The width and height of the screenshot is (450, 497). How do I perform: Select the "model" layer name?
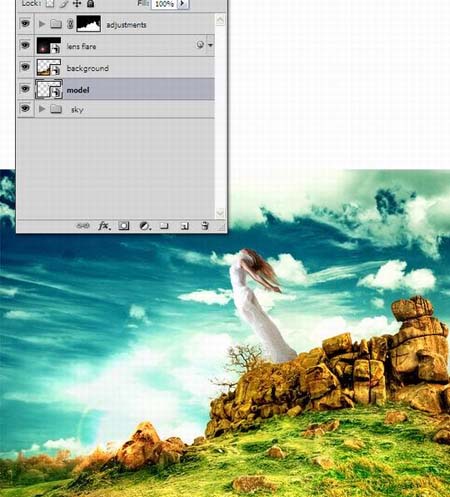[x=78, y=90]
